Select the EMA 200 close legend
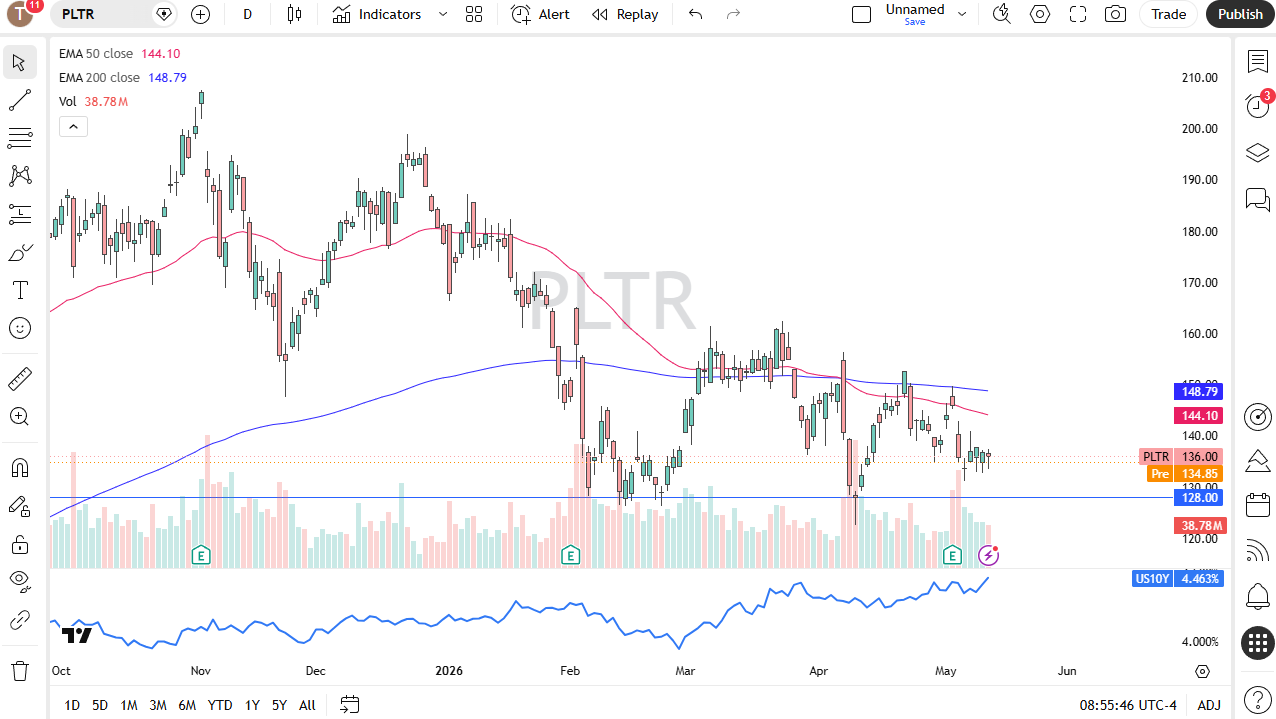The height and width of the screenshot is (719, 1276). coord(99,77)
